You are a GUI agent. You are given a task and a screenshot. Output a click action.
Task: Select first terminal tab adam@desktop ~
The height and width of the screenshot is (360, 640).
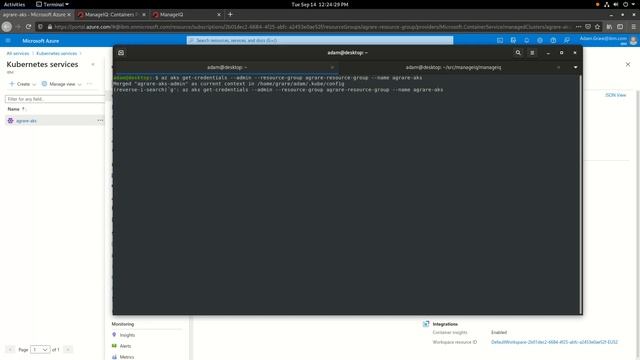tap(227, 67)
